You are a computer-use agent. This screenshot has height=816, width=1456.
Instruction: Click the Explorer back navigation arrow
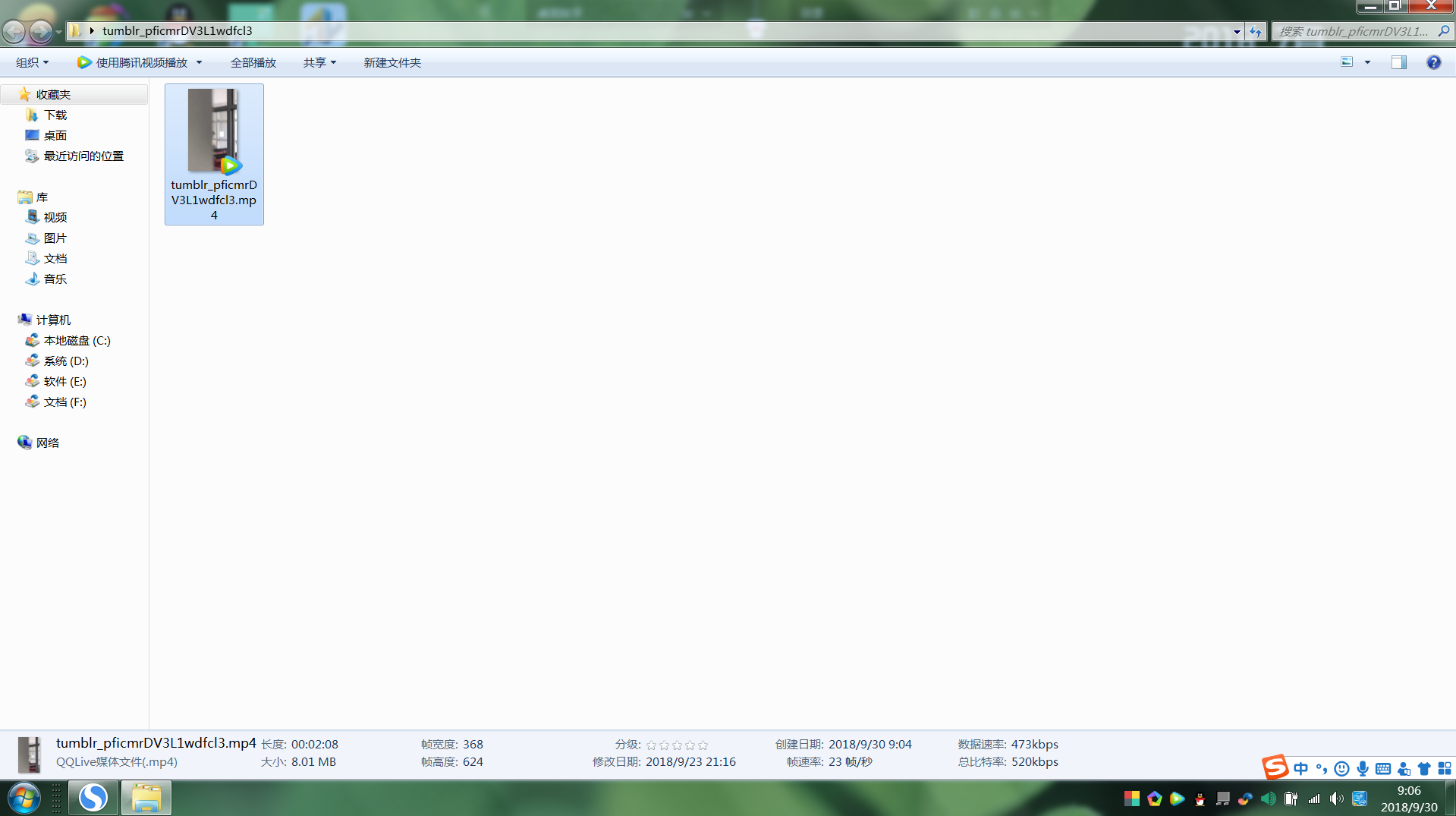(14, 31)
